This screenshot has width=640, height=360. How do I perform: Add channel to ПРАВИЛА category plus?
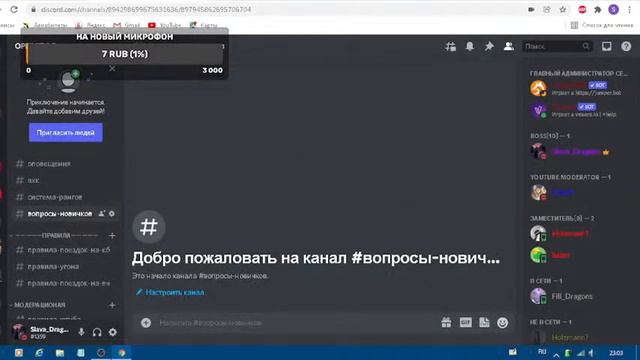[112, 236]
